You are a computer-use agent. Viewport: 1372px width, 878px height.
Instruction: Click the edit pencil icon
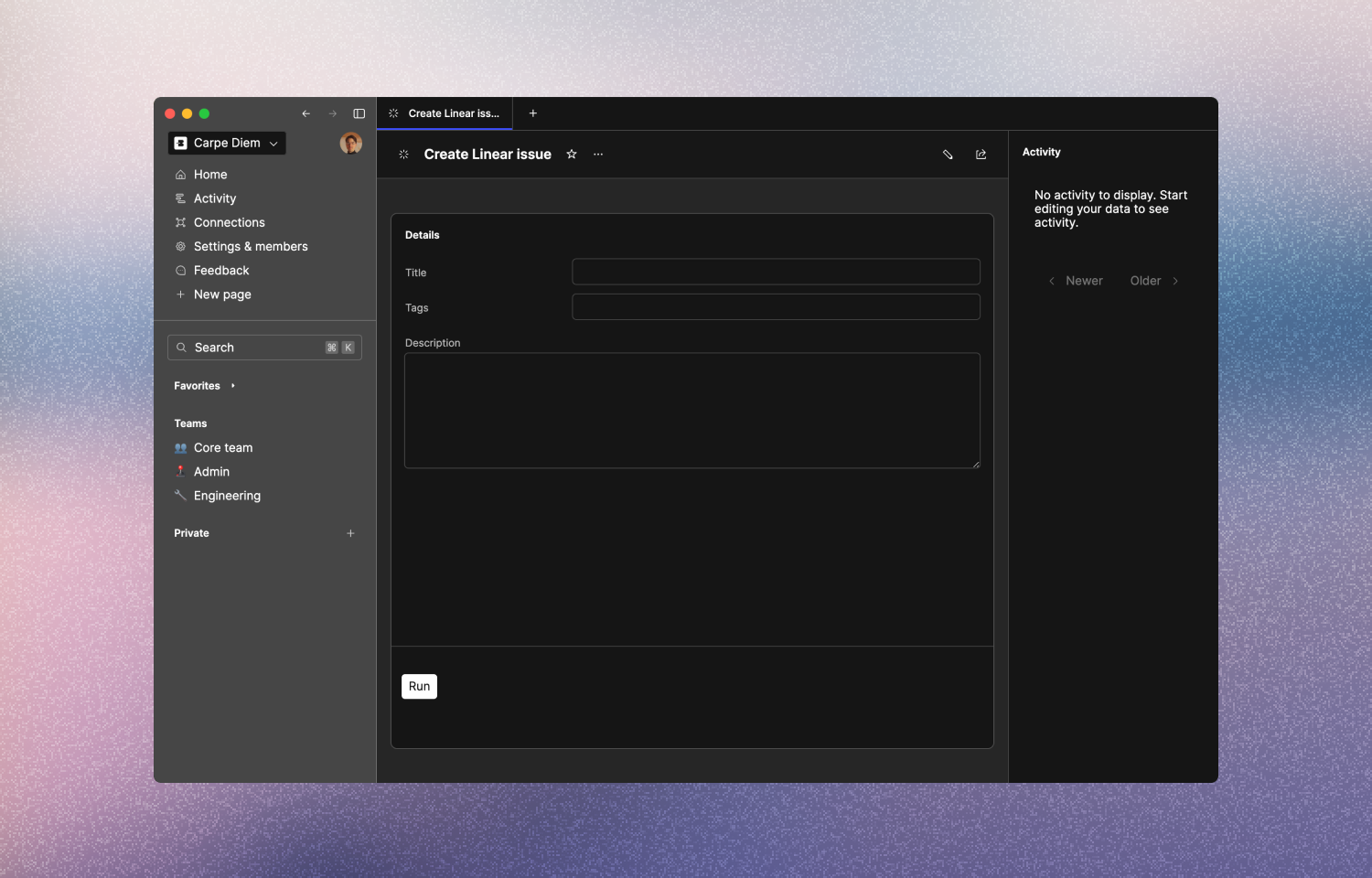tap(948, 155)
